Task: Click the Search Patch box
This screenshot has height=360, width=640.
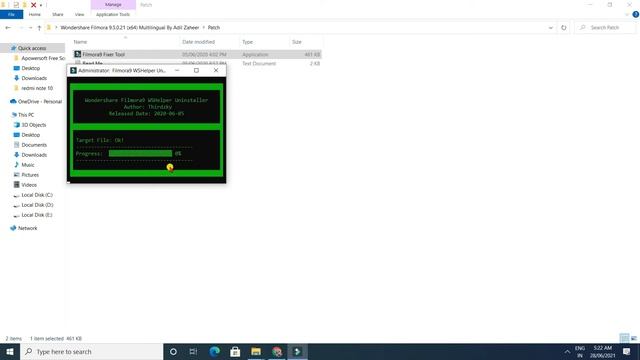Action: [x=605, y=28]
